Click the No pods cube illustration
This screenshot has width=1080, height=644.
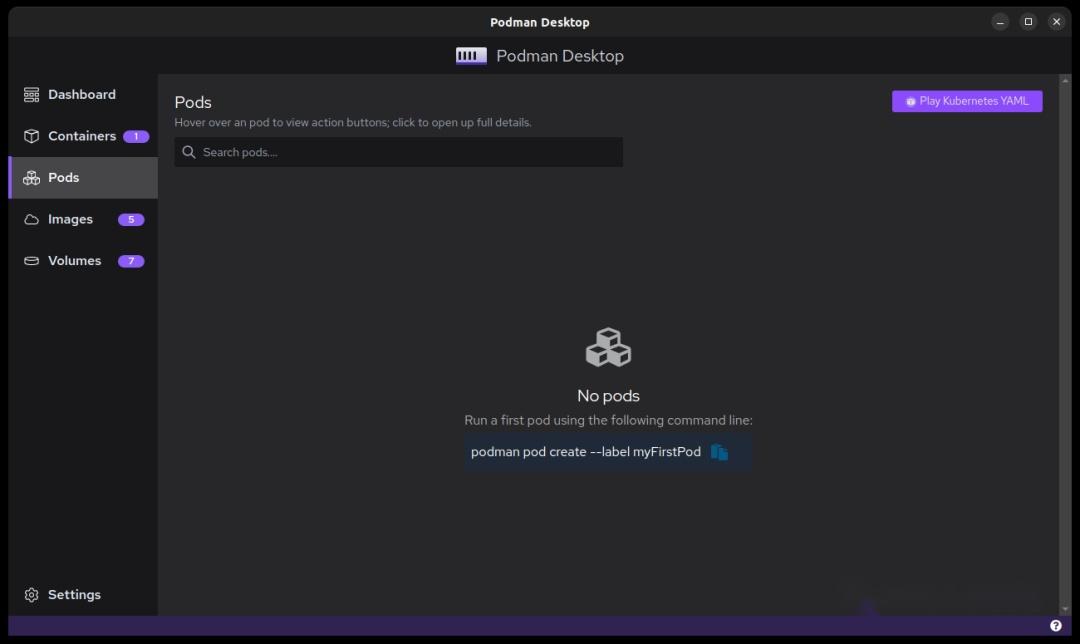[x=608, y=347]
